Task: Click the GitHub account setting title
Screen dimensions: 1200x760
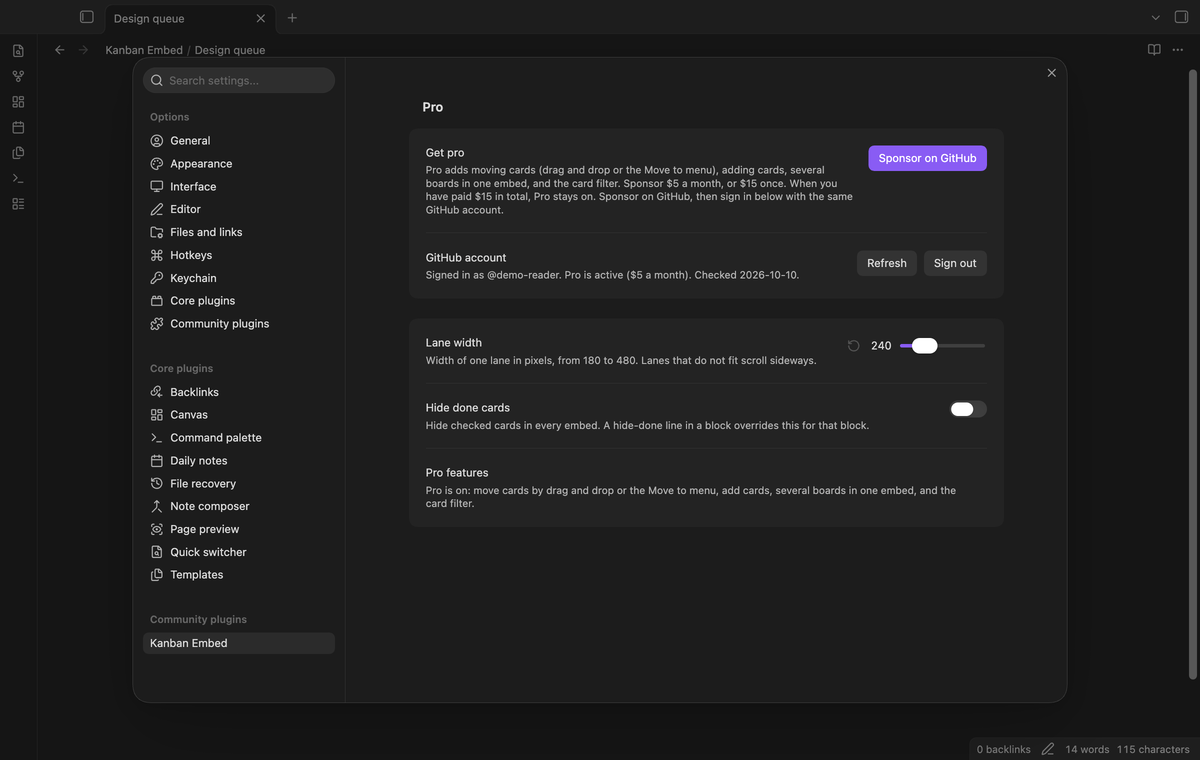Action: point(466,258)
